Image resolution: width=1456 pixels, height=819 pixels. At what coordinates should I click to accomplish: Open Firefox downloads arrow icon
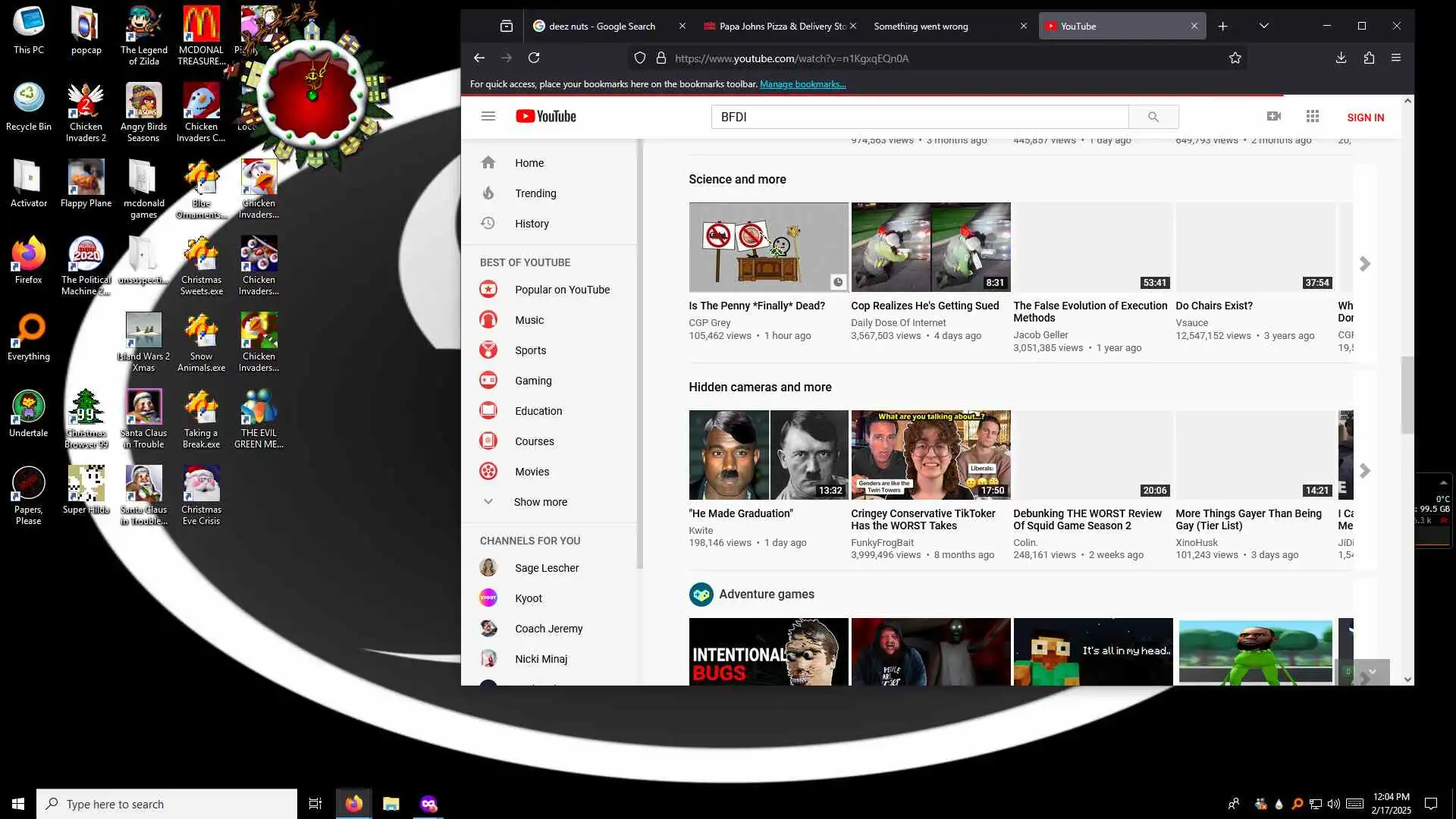(x=1340, y=58)
